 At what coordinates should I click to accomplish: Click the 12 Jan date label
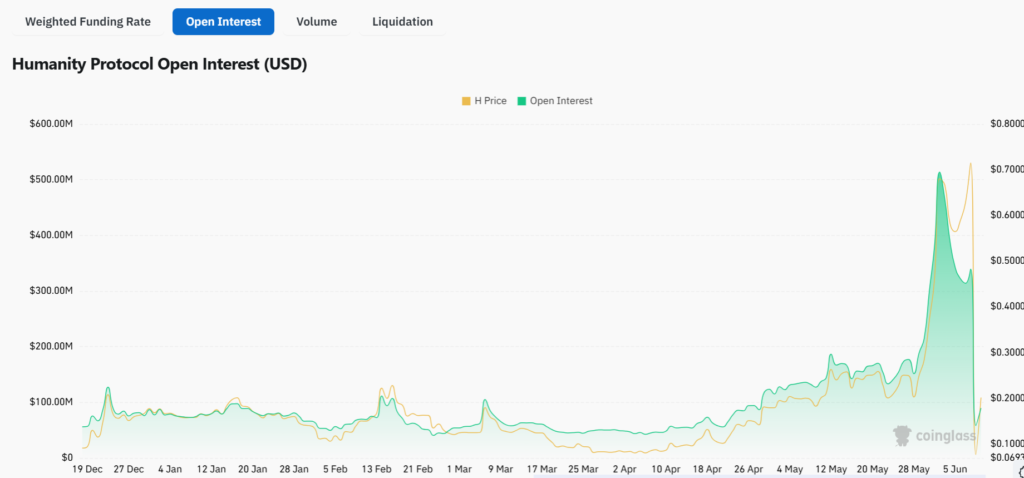(211, 469)
